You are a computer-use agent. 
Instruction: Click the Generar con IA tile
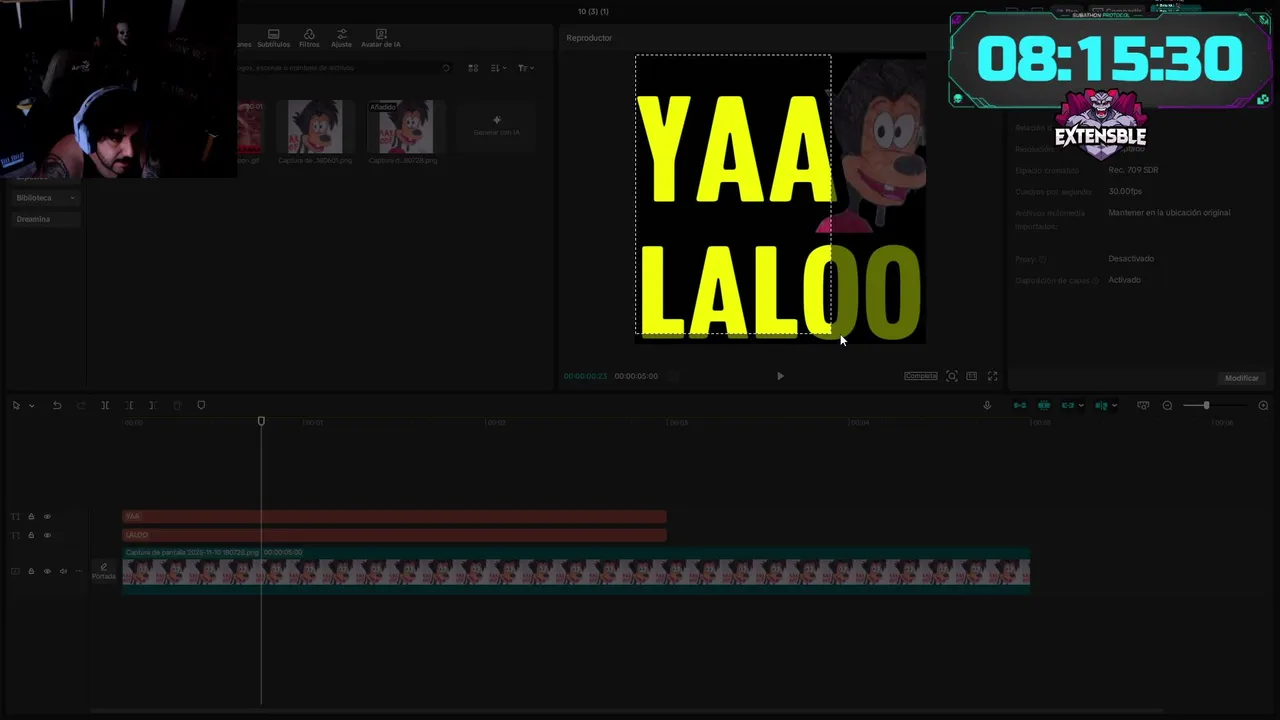coord(497,126)
